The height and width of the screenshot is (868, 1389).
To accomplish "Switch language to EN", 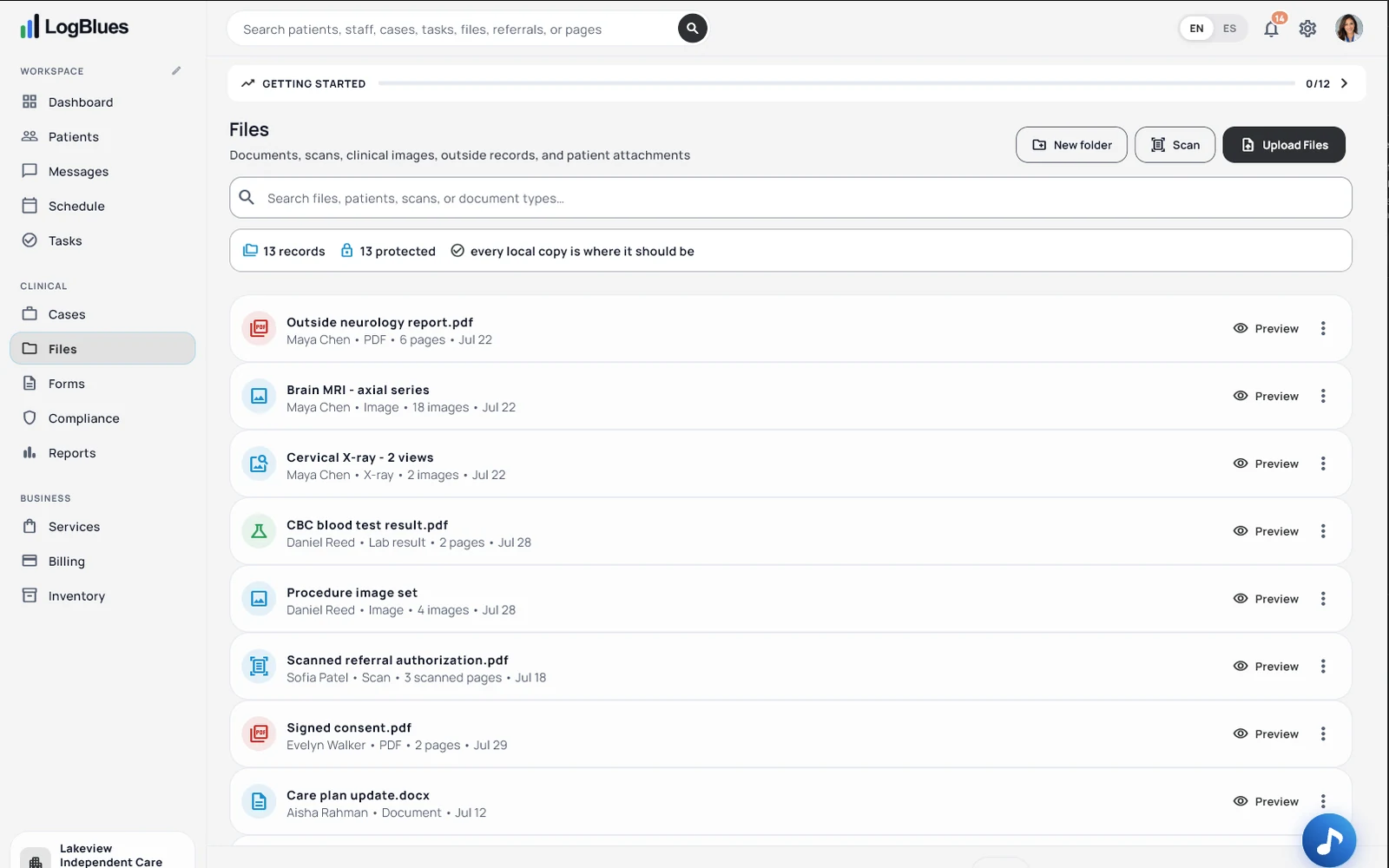I will coord(1196,29).
